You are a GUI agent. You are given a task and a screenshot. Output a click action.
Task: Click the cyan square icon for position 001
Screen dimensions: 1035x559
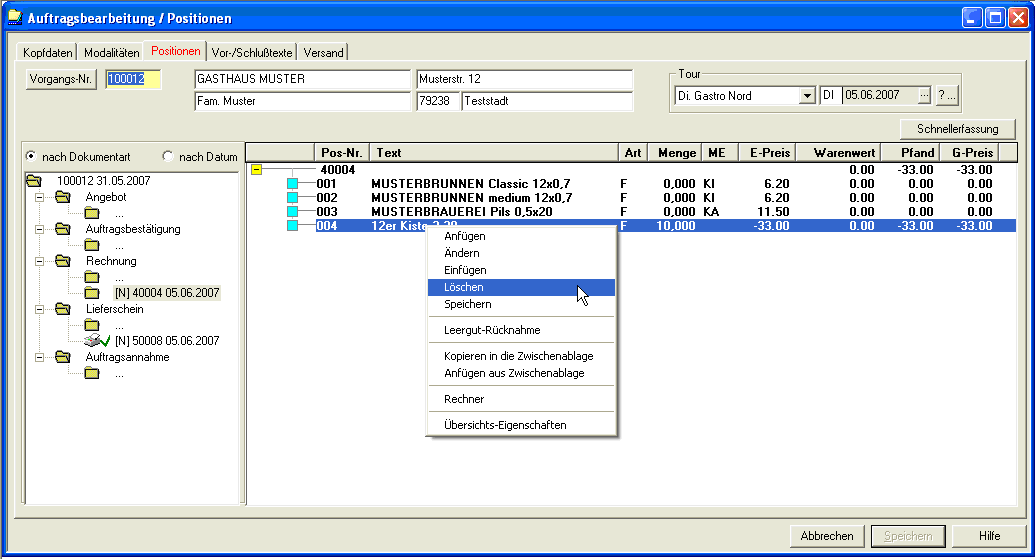[x=293, y=184]
